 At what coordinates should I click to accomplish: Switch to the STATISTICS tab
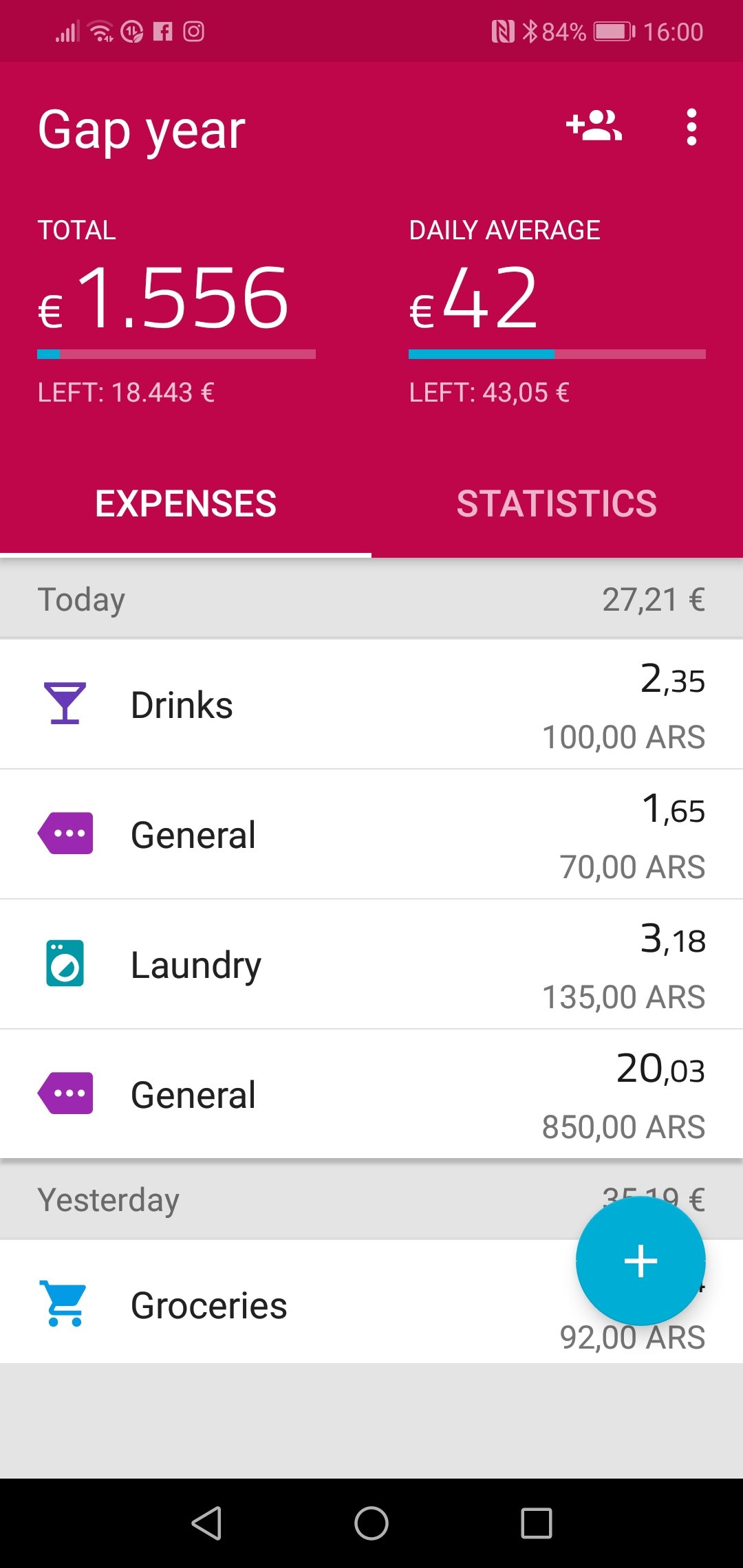point(557,504)
